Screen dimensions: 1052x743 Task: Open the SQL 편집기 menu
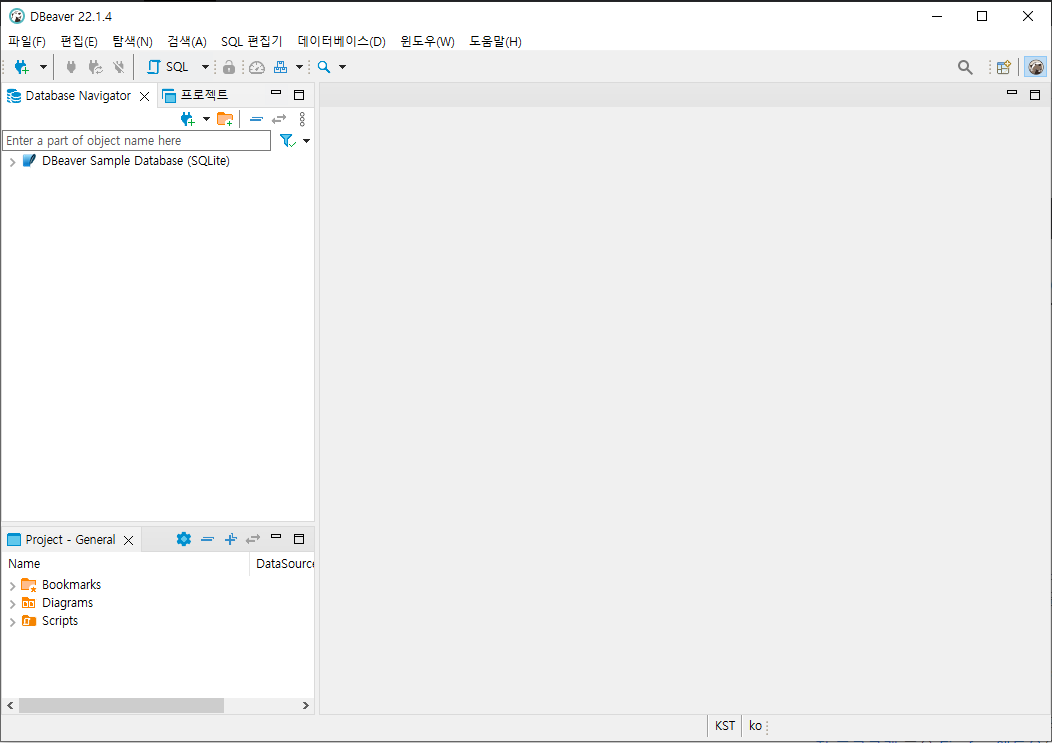click(x=252, y=42)
